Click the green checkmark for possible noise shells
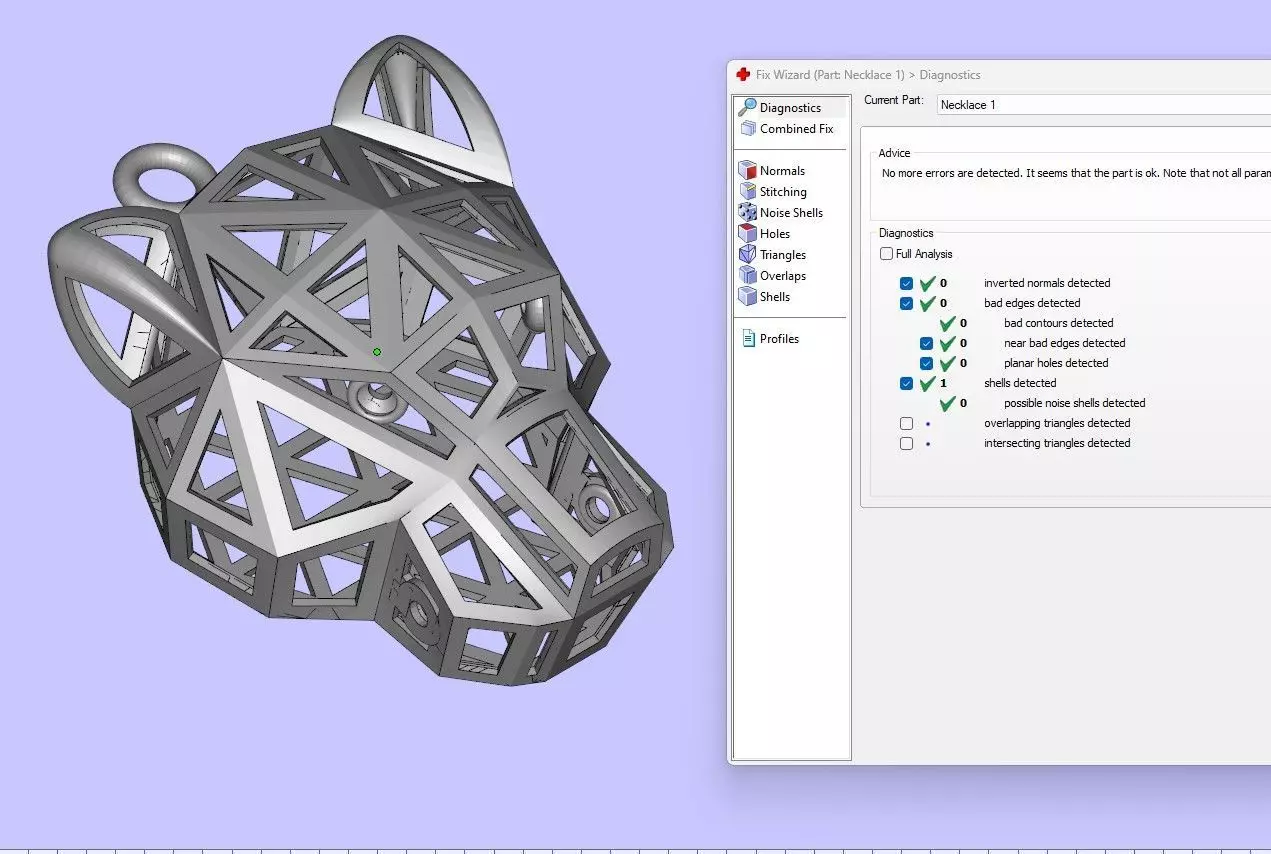1271x854 pixels. coord(947,403)
